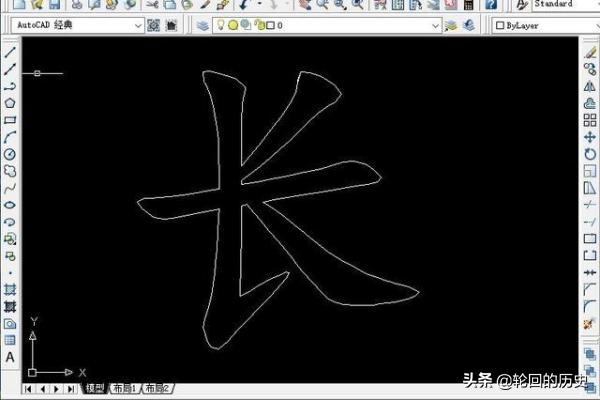Select the Rectangle tool
The width and height of the screenshot is (600, 400).
(x=10, y=120)
